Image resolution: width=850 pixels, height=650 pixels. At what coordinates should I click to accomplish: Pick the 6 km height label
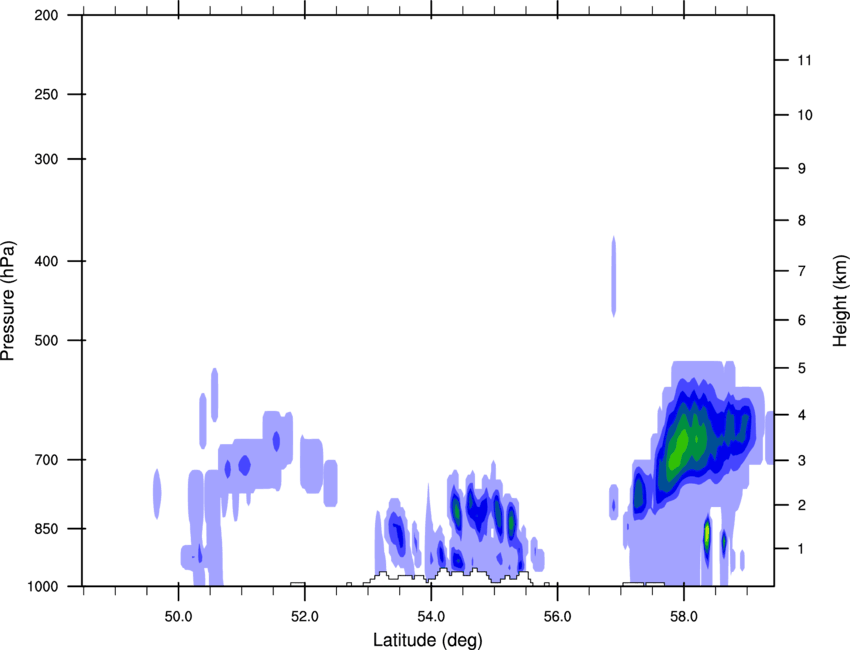[x=802, y=320]
